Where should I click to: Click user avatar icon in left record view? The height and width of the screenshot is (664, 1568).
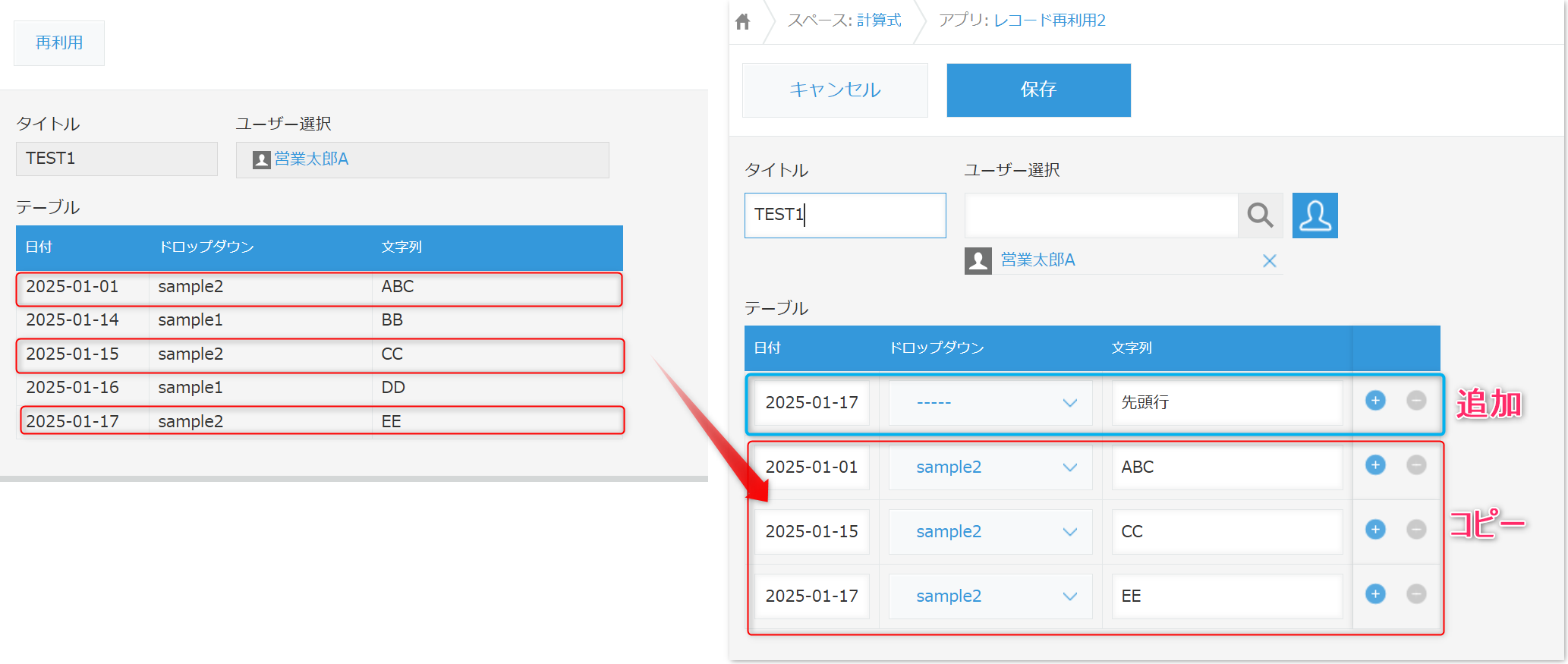(x=261, y=160)
